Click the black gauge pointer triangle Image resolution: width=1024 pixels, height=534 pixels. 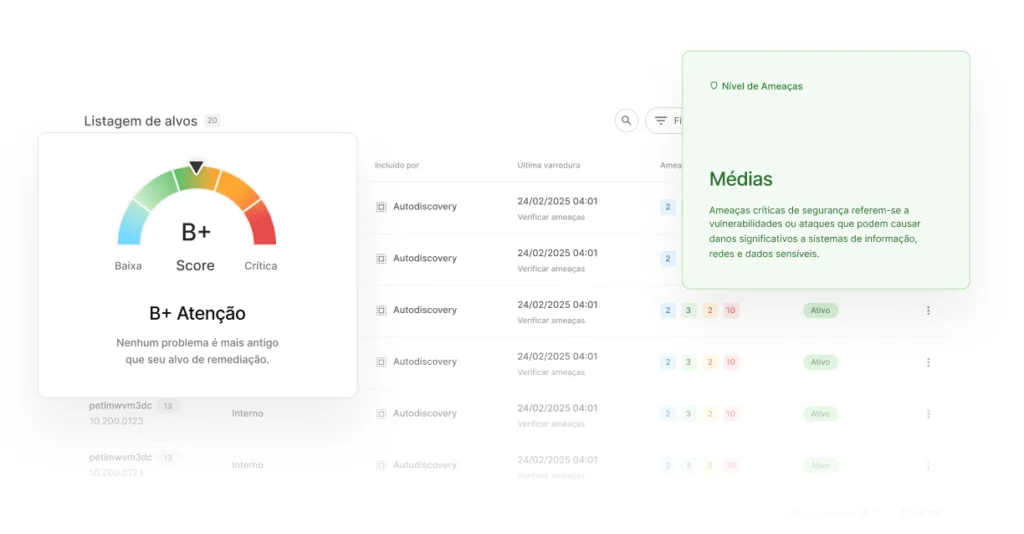(x=197, y=168)
